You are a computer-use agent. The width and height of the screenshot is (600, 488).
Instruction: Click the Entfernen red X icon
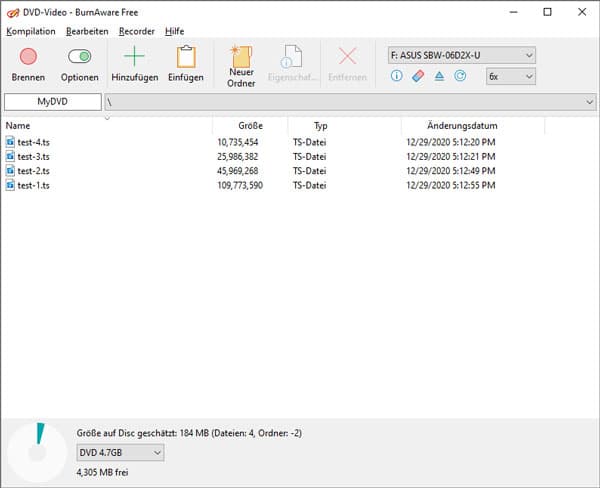[x=347, y=56]
